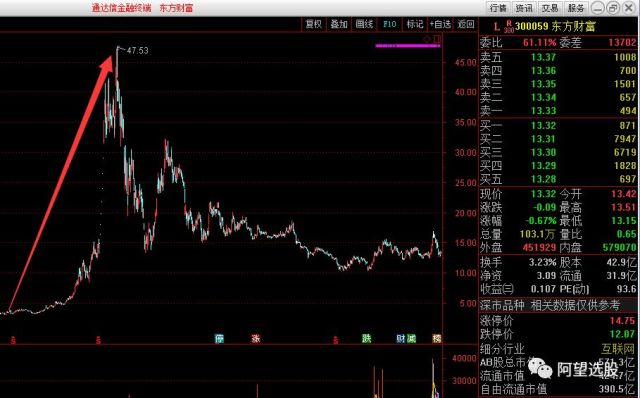
Task: Click the 停 event marker on timeline
Action: pyautogui.click(x=220, y=338)
